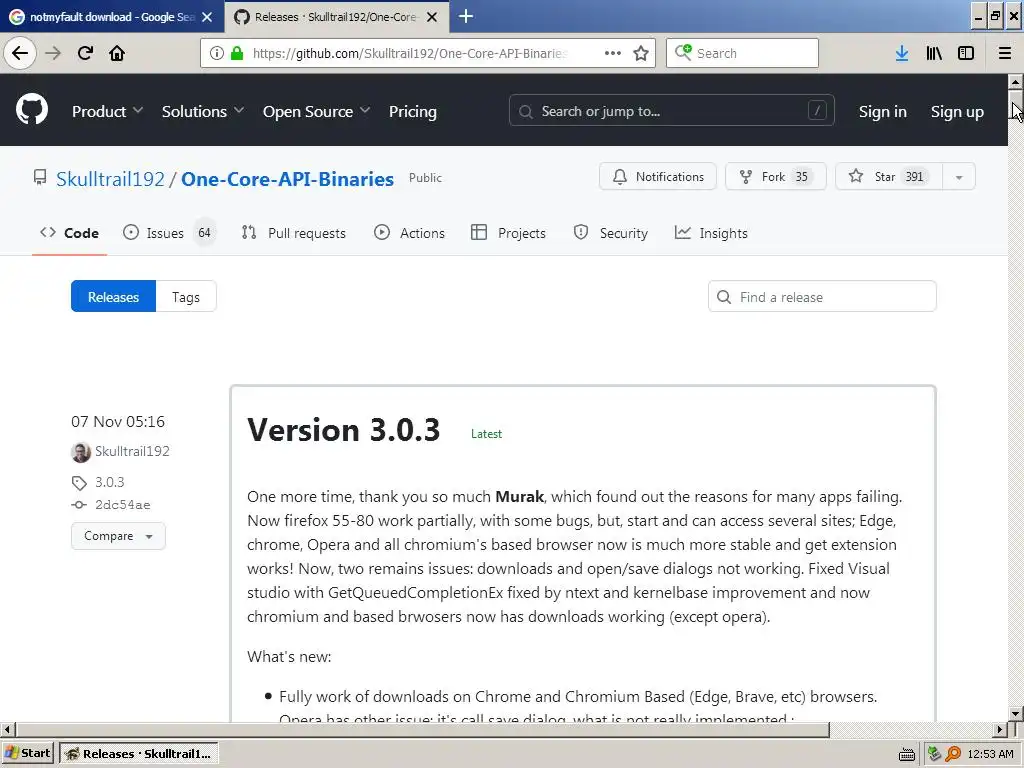This screenshot has width=1024, height=768.
Task: Expand the Open Source navigation menu
Action: 316,112
